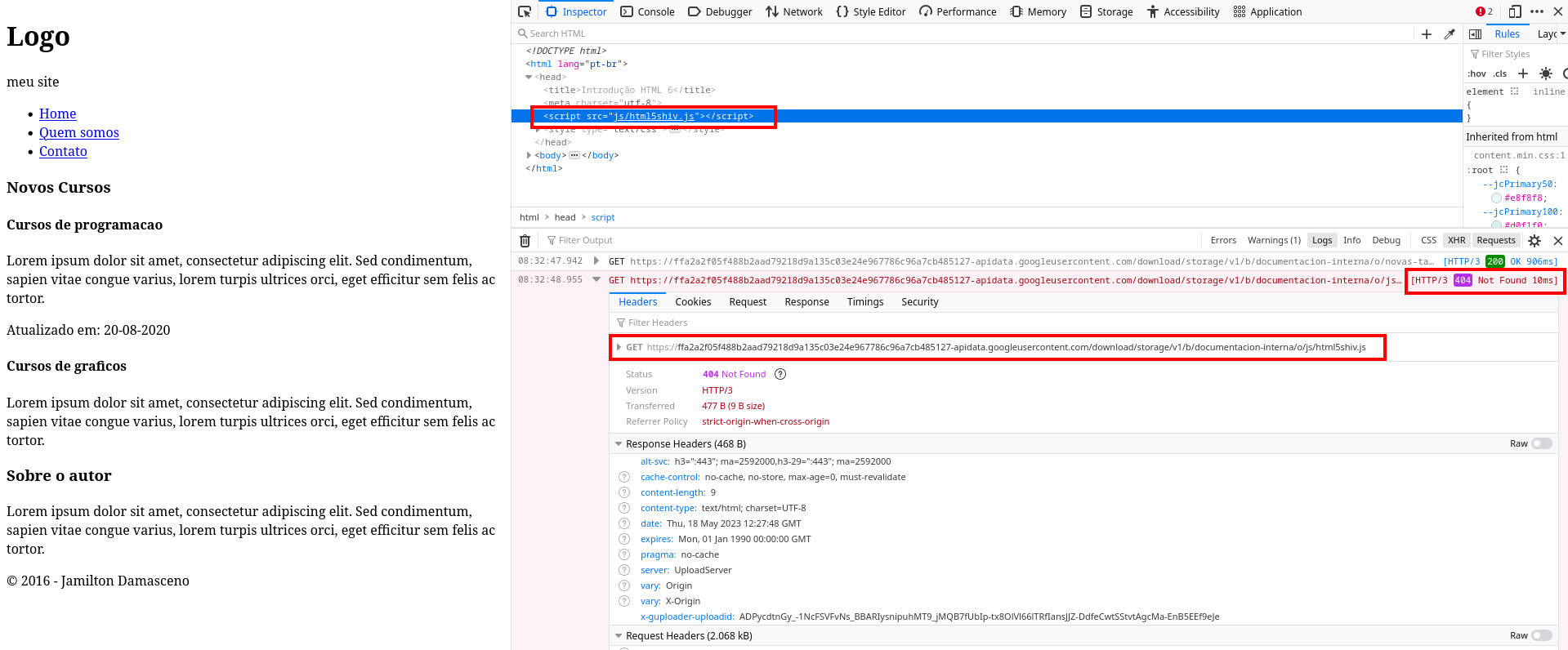Clear the web console output
Viewport: 1568px width, 650px height.
tap(525, 241)
